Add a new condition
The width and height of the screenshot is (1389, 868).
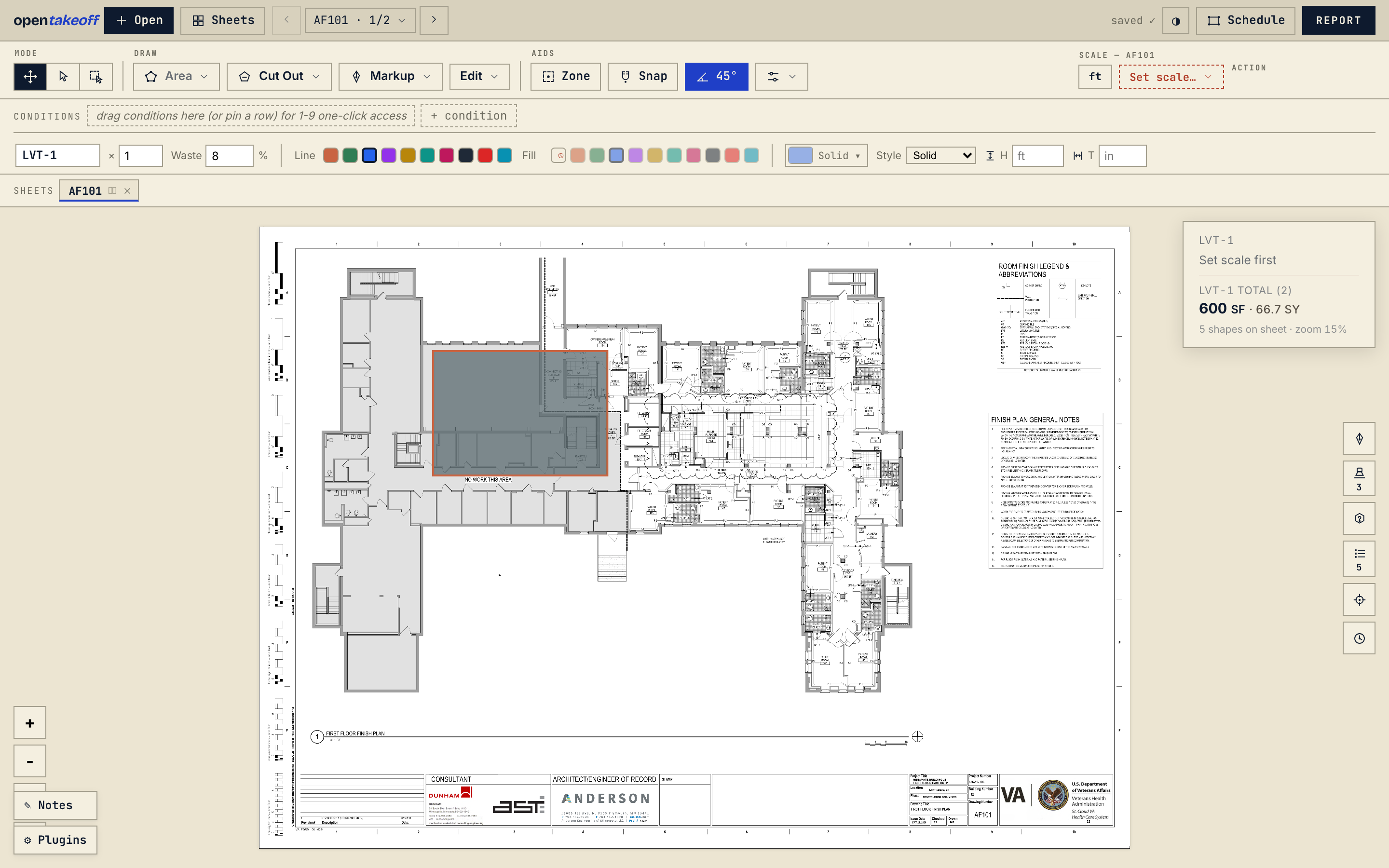point(469,116)
